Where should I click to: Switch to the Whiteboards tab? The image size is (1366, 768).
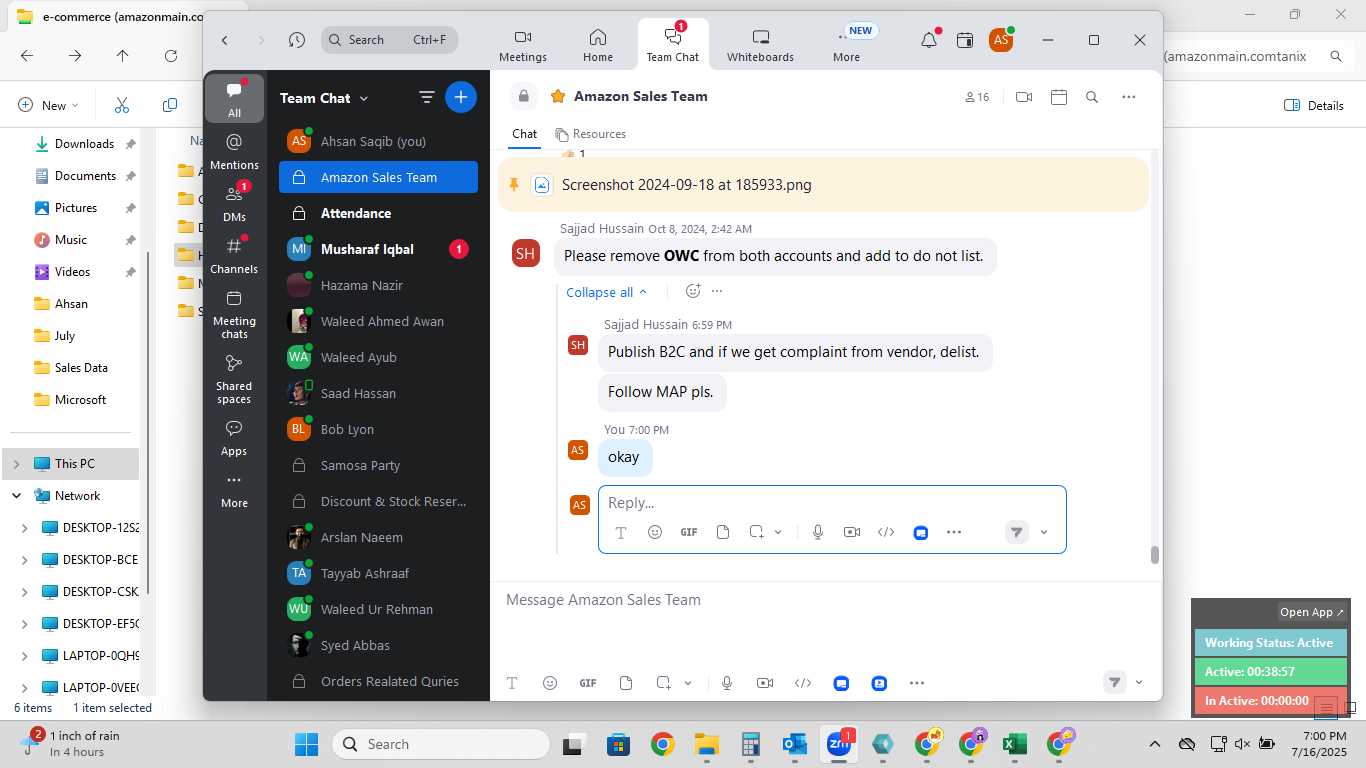(760, 46)
